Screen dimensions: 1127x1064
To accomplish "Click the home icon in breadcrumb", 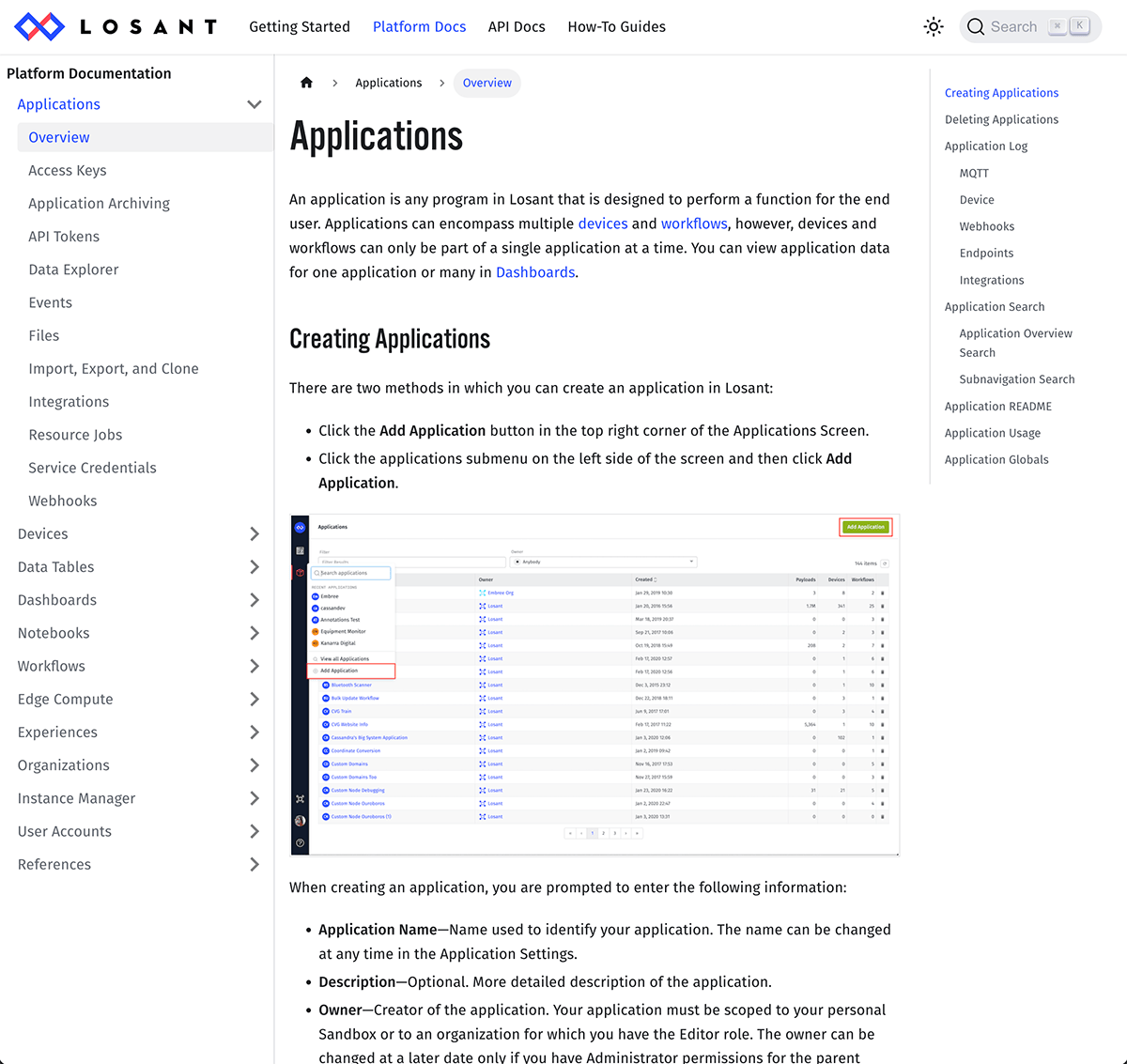I will pos(306,83).
